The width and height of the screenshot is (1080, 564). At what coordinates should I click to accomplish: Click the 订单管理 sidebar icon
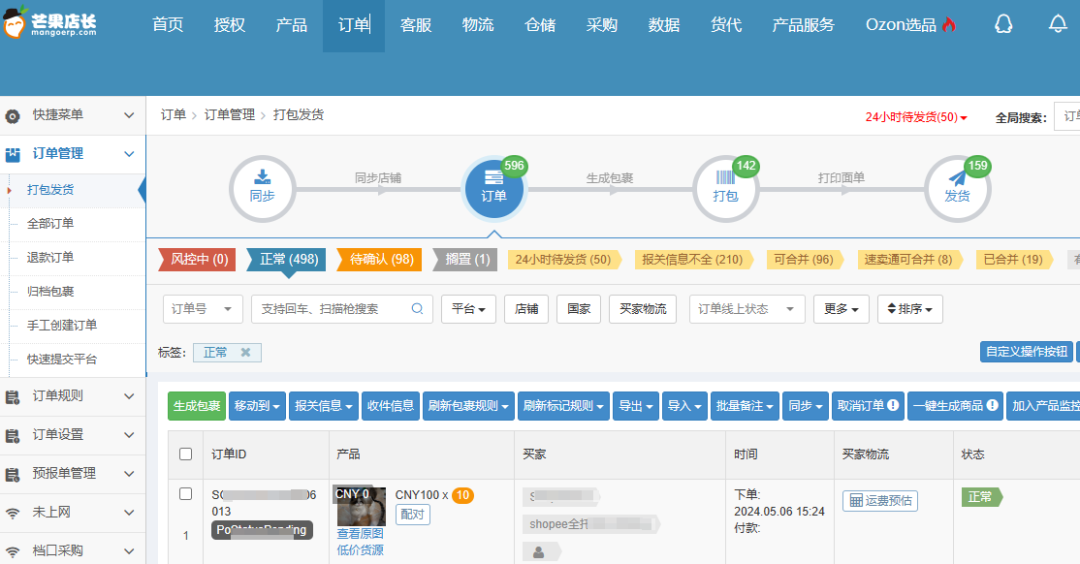pyautogui.click(x=12, y=154)
